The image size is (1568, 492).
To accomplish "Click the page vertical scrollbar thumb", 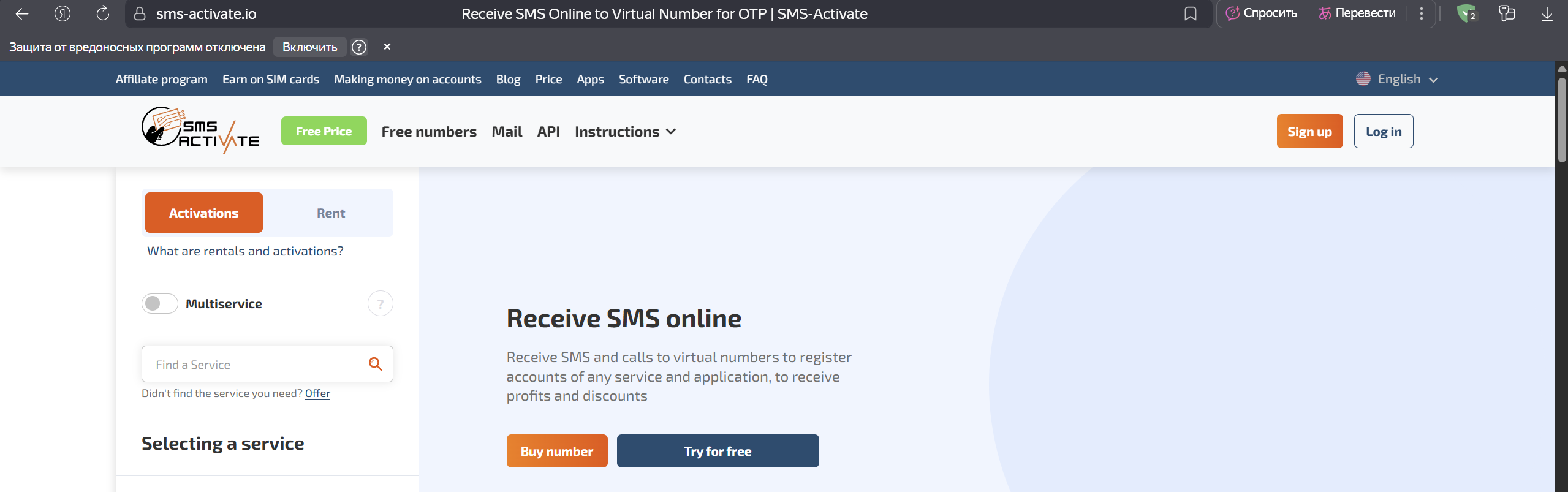I will (x=1562, y=119).
